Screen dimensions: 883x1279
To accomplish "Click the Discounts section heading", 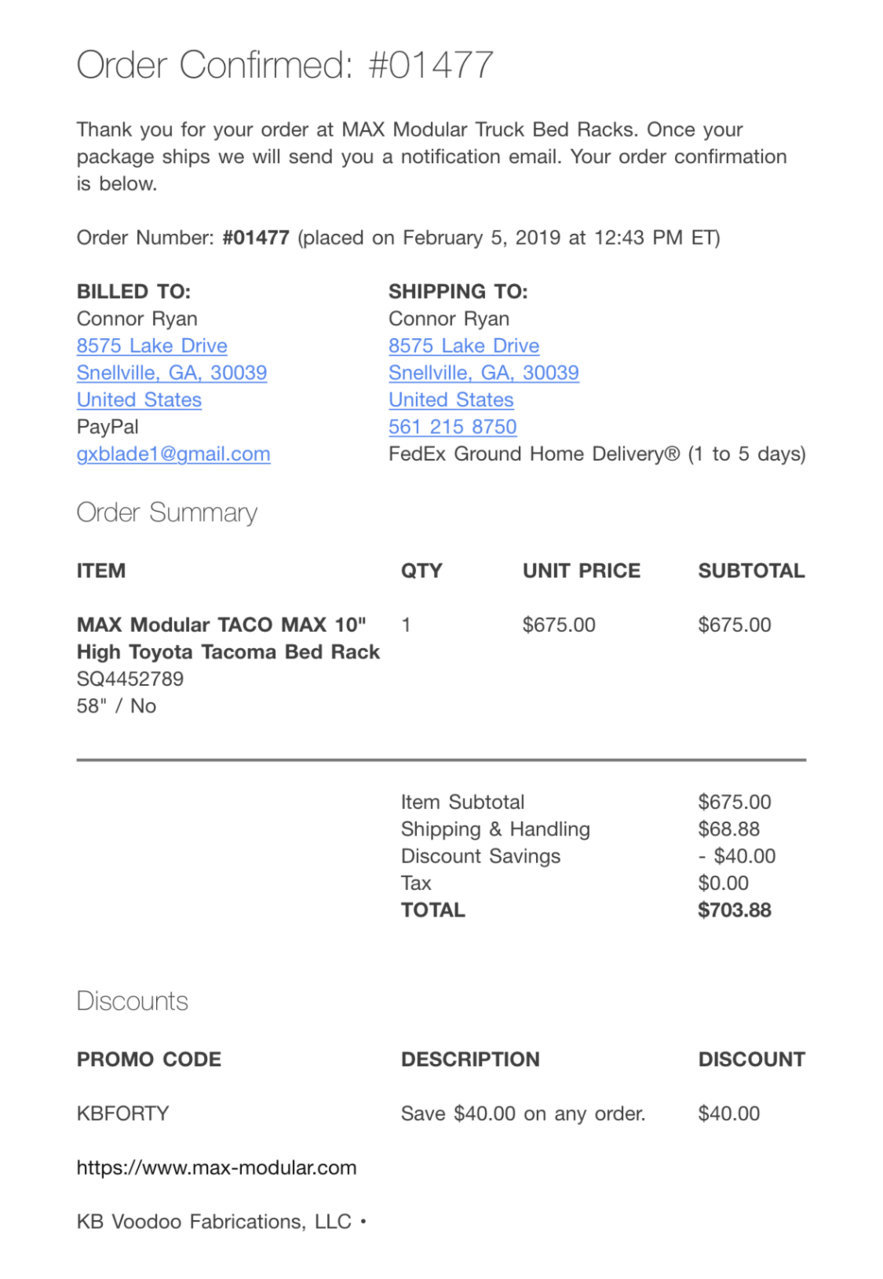I will (x=132, y=1001).
